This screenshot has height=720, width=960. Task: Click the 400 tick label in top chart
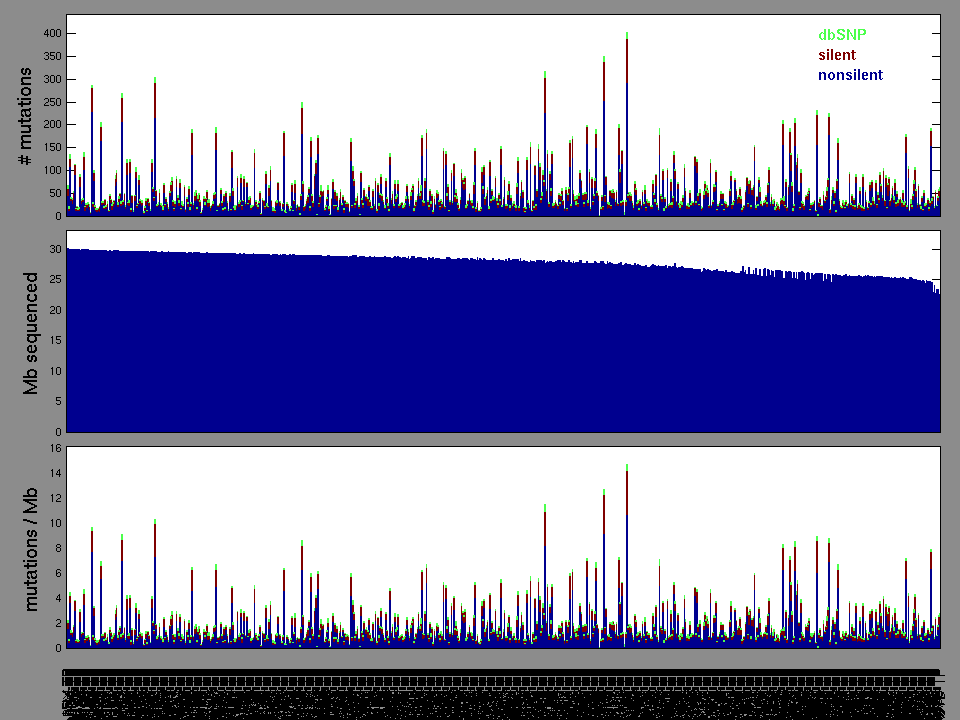pos(49,33)
